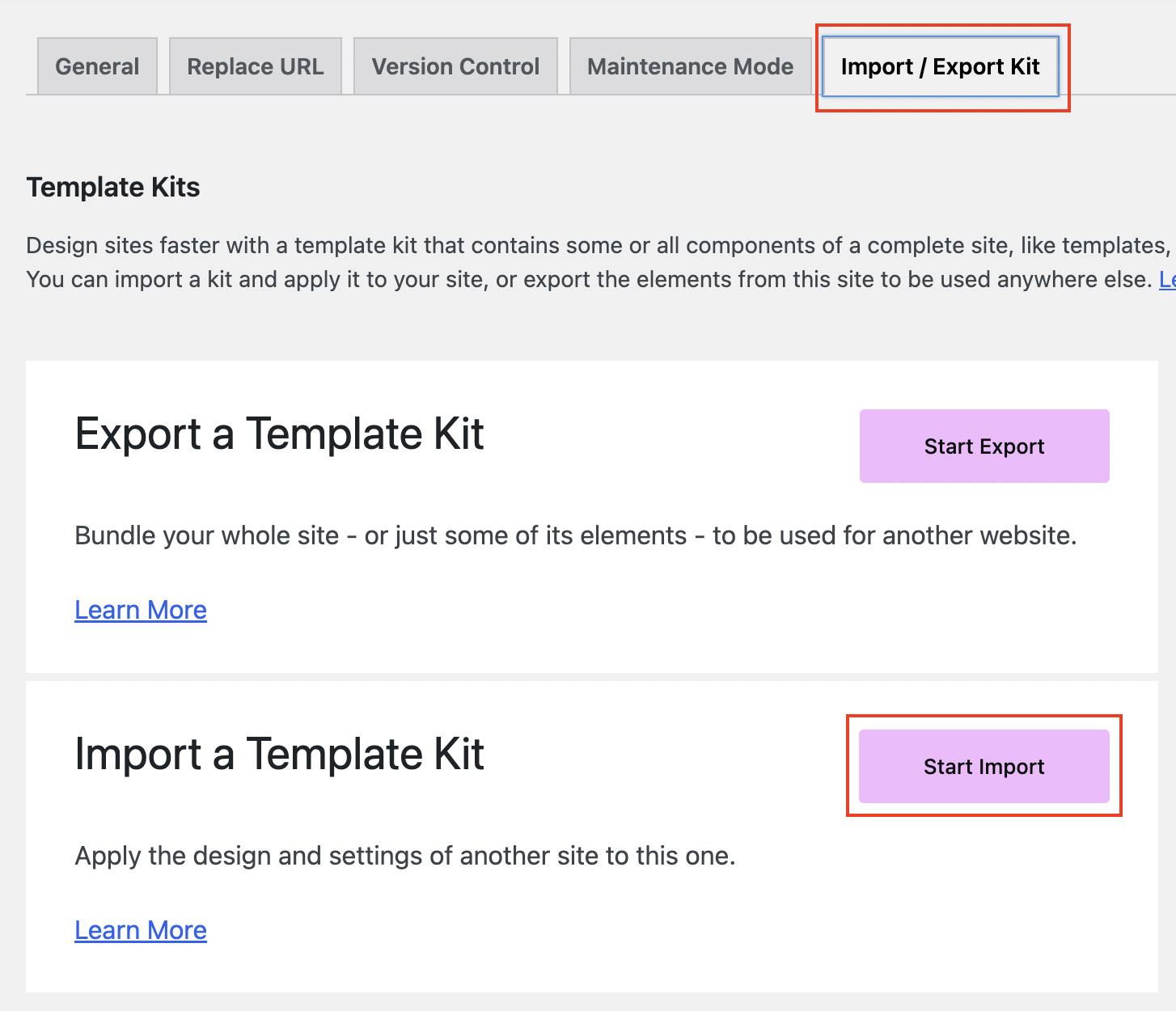This screenshot has height=1011, width=1176.
Task: Click the Template Kits section title
Action: 112,187
